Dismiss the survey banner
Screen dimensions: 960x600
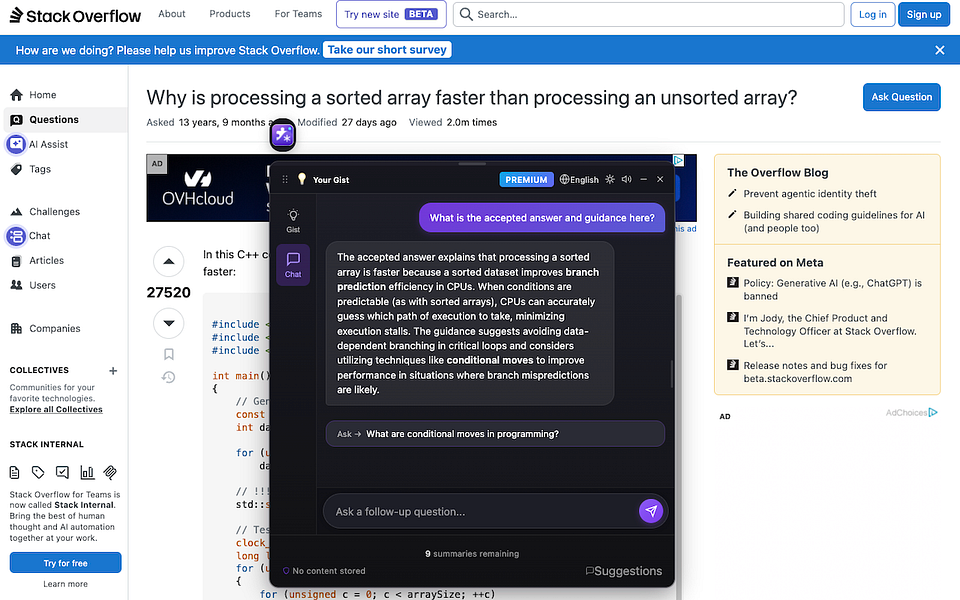coord(940,50)
